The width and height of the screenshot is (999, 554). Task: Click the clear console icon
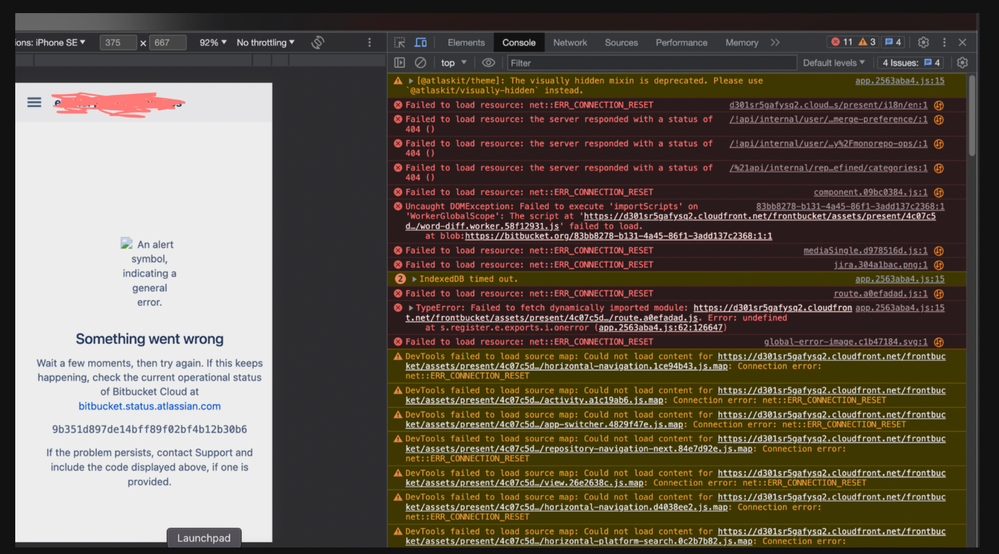point(421,63)
